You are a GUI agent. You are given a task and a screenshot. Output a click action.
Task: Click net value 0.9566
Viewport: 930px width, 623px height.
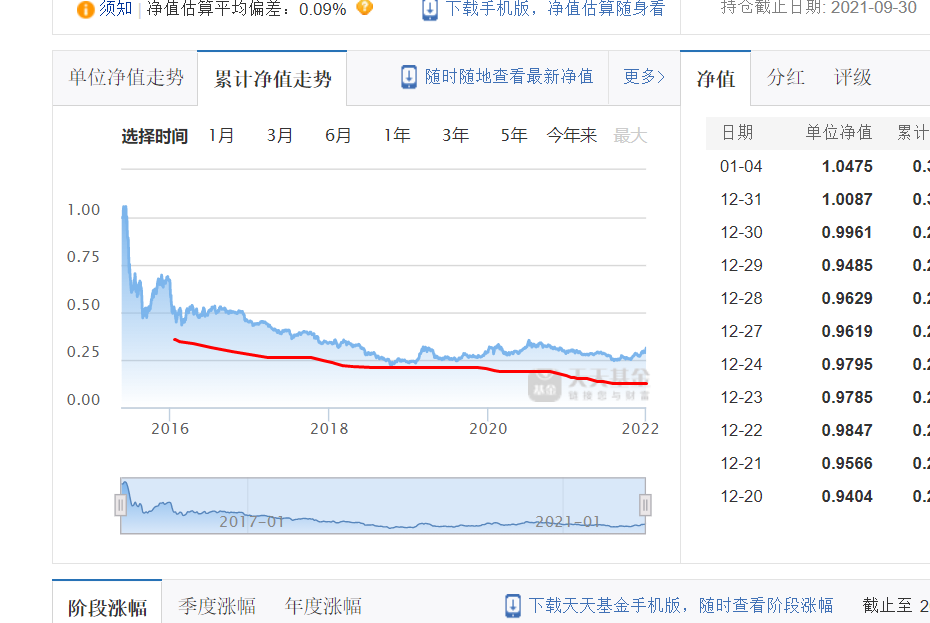click(847, 463)
